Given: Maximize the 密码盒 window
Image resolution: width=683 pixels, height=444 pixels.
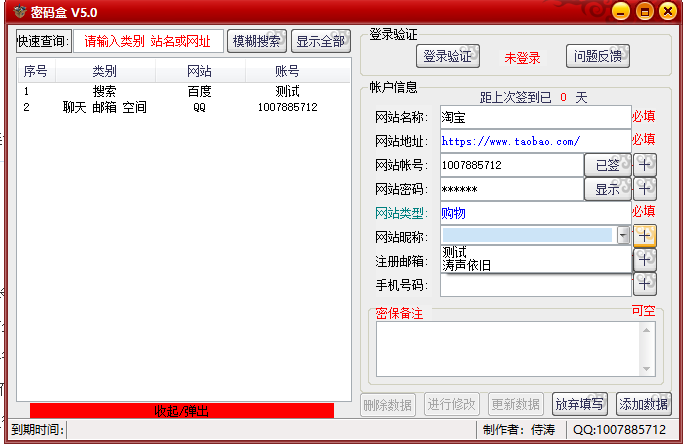Looking at the screenshot, I should [x=644, y=12].
